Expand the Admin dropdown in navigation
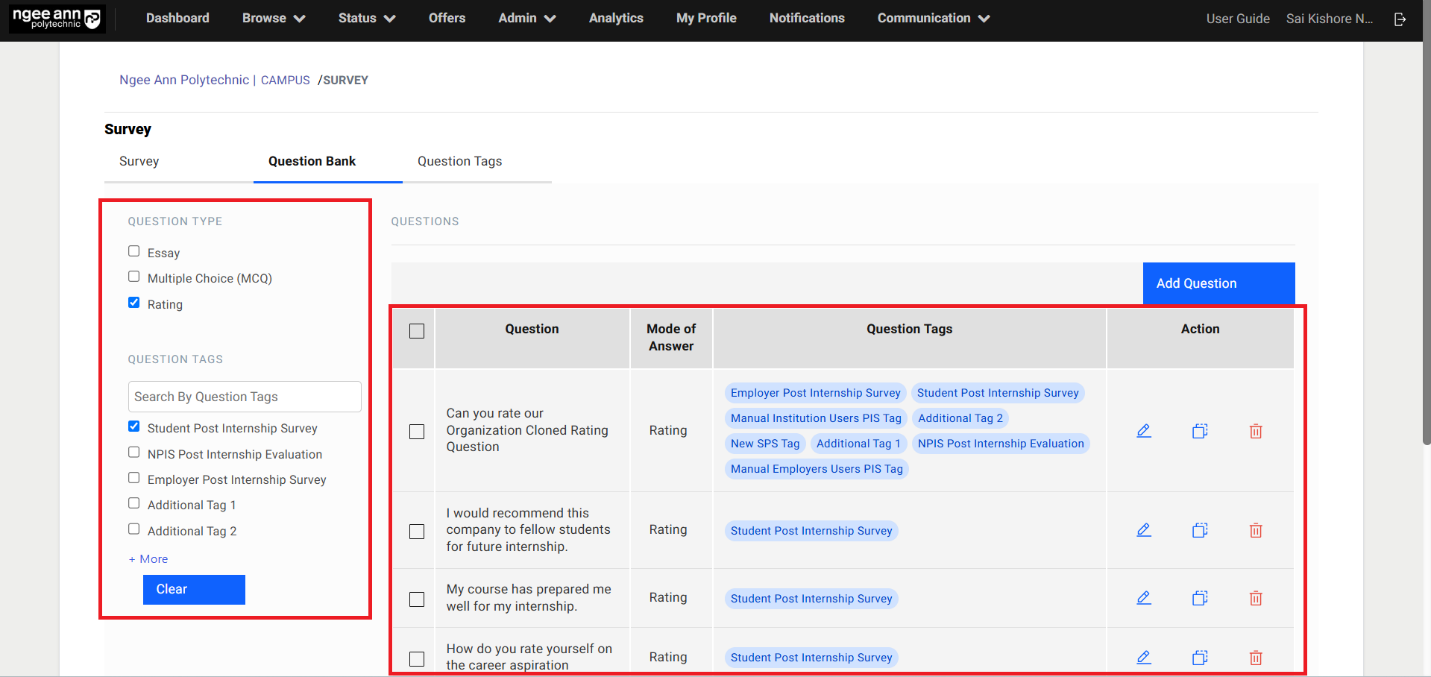1431x677 pixels. pyautogui.click(x=526, y=18)
